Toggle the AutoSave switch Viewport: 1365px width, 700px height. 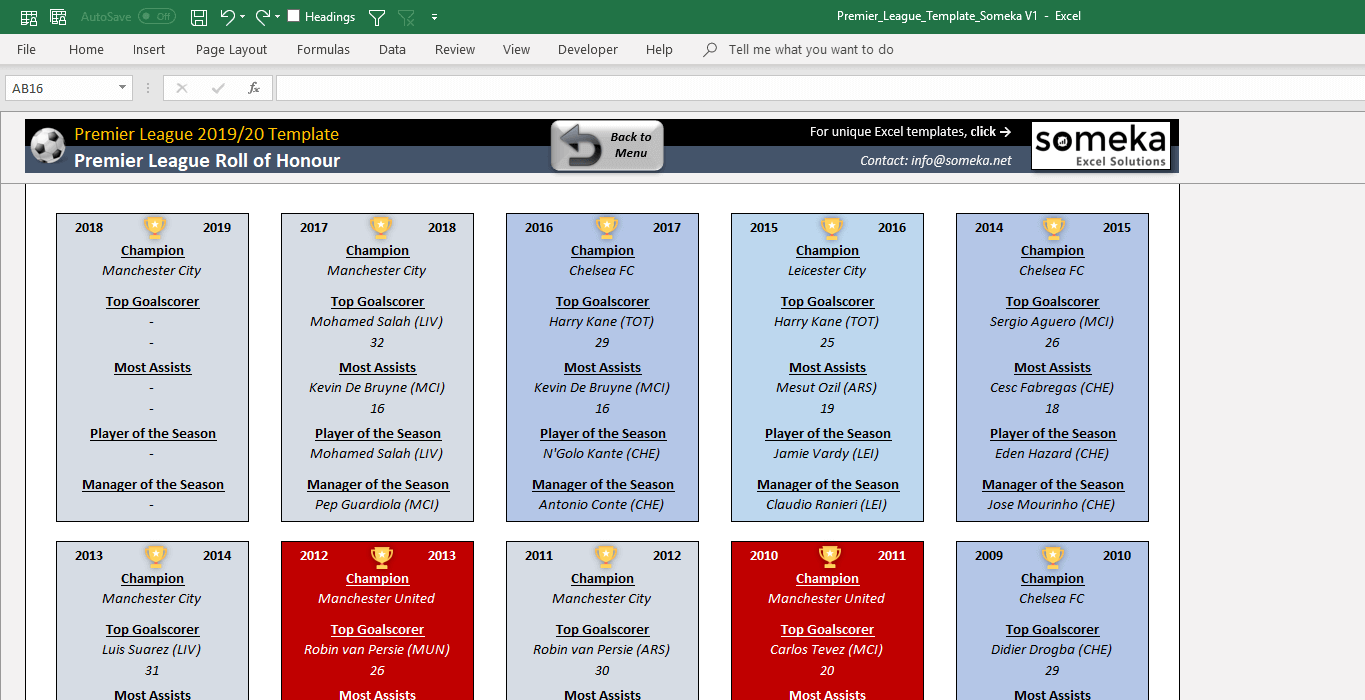click(x=156, y=17)
